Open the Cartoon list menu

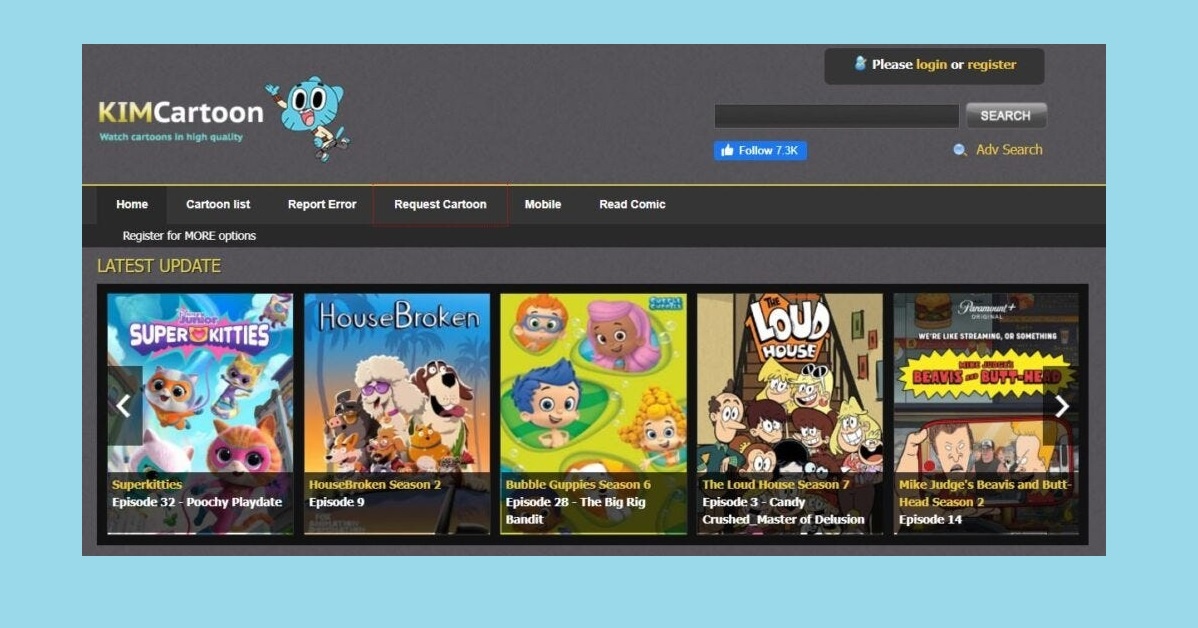pos(218,204)
